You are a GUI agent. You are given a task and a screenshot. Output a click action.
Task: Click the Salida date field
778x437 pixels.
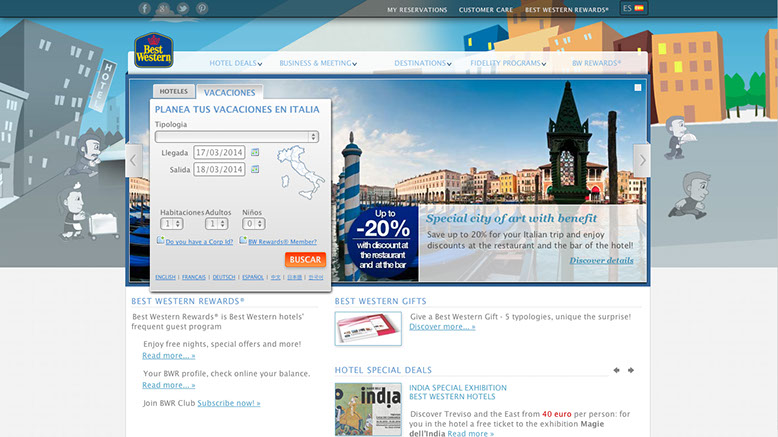[x=219, y=169]
